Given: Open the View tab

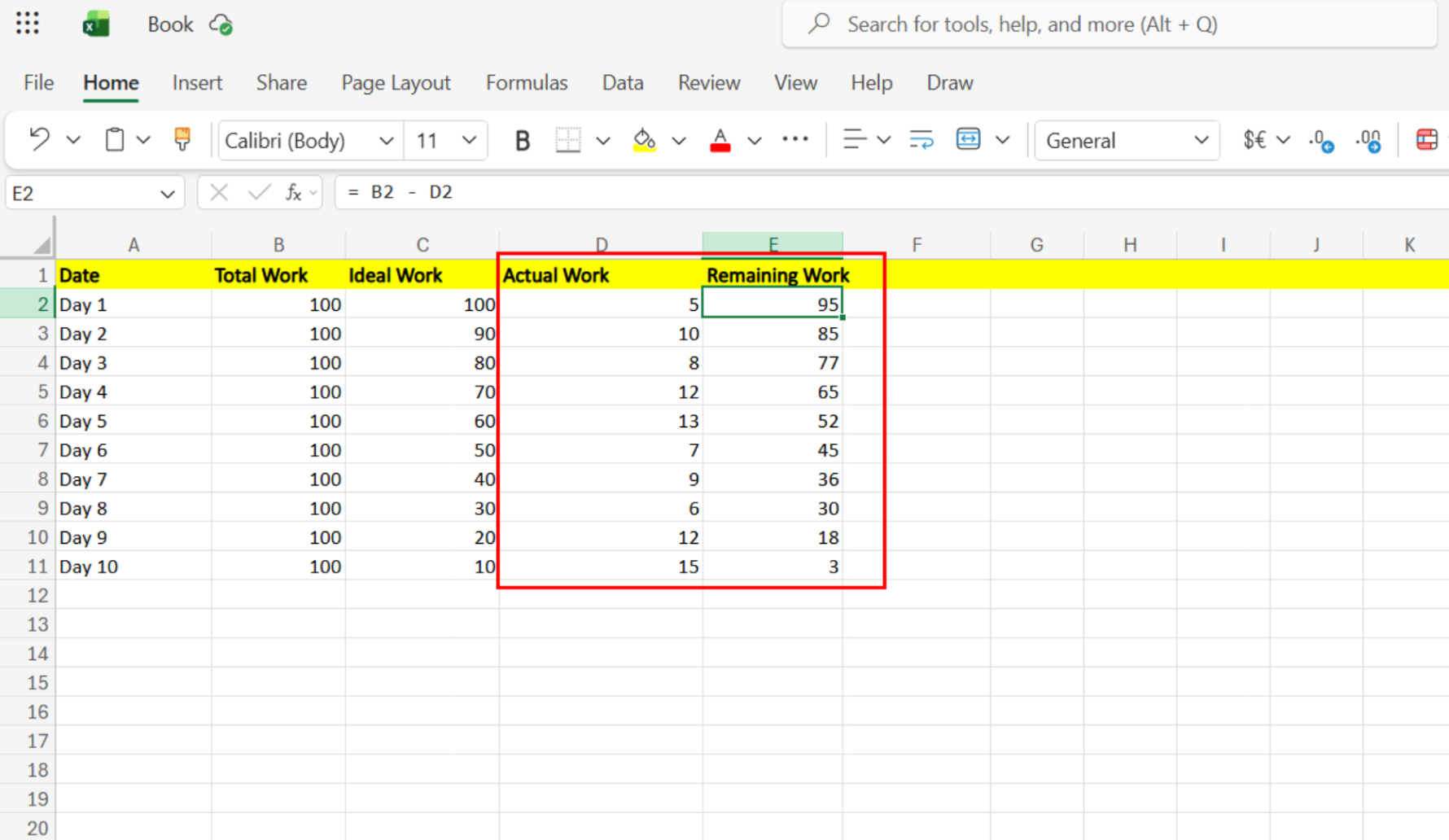Looking at the screenshot, I should coord(795,82).
